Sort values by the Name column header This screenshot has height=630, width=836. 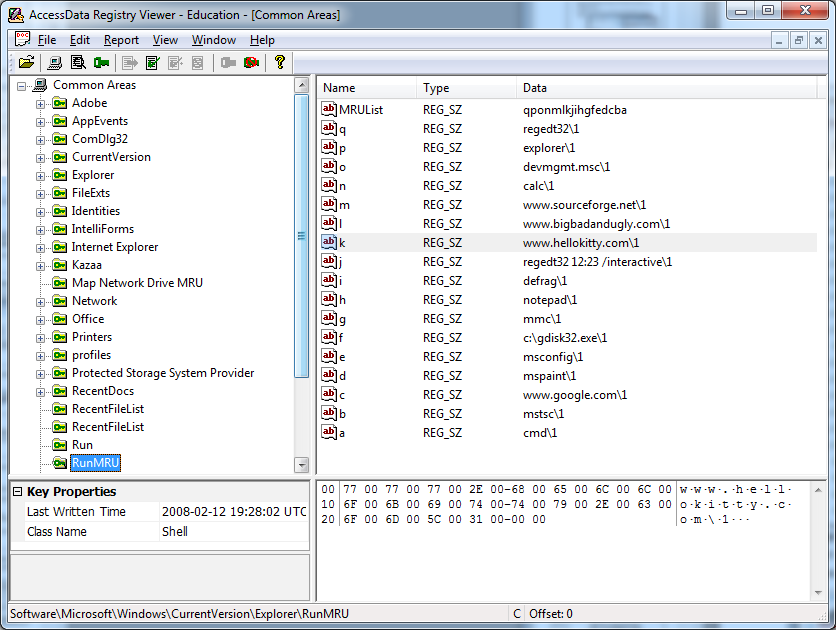367,88
